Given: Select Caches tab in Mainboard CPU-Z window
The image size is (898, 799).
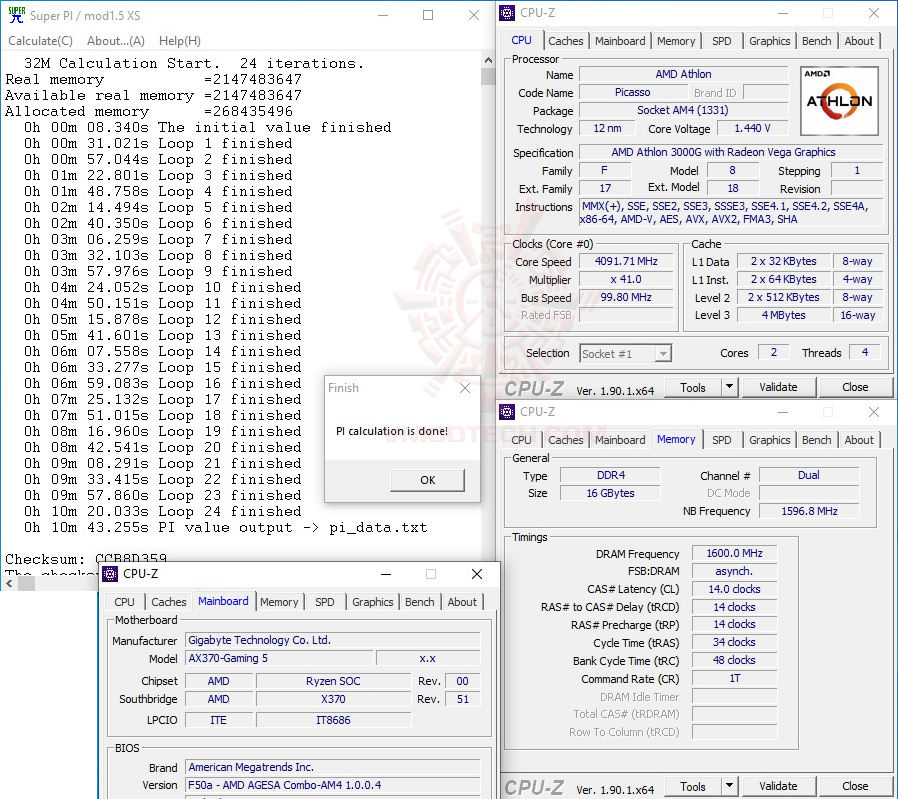Looking at the screenshot, I should tap(168, 602).
